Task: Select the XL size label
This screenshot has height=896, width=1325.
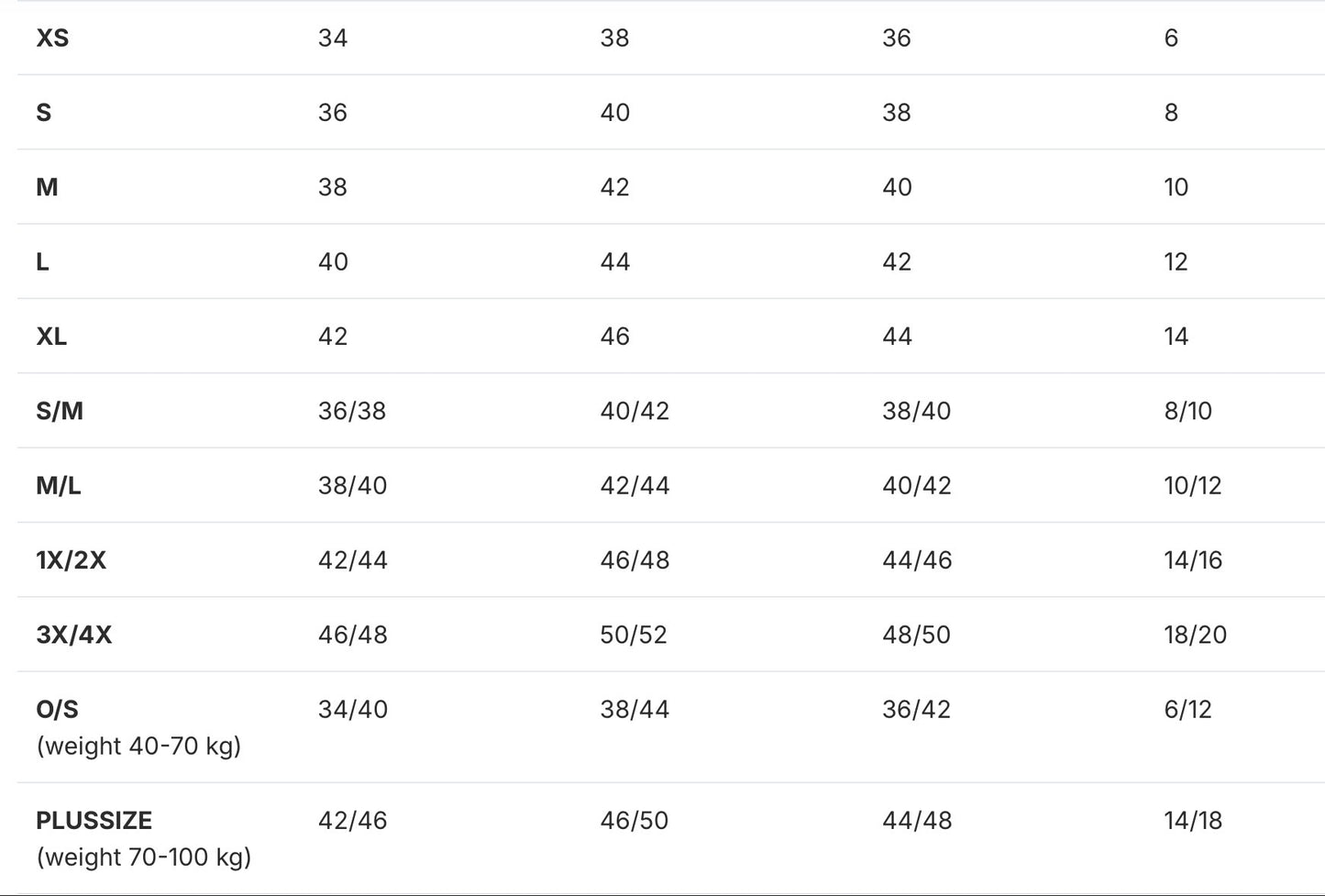Action: coord(51,337)
